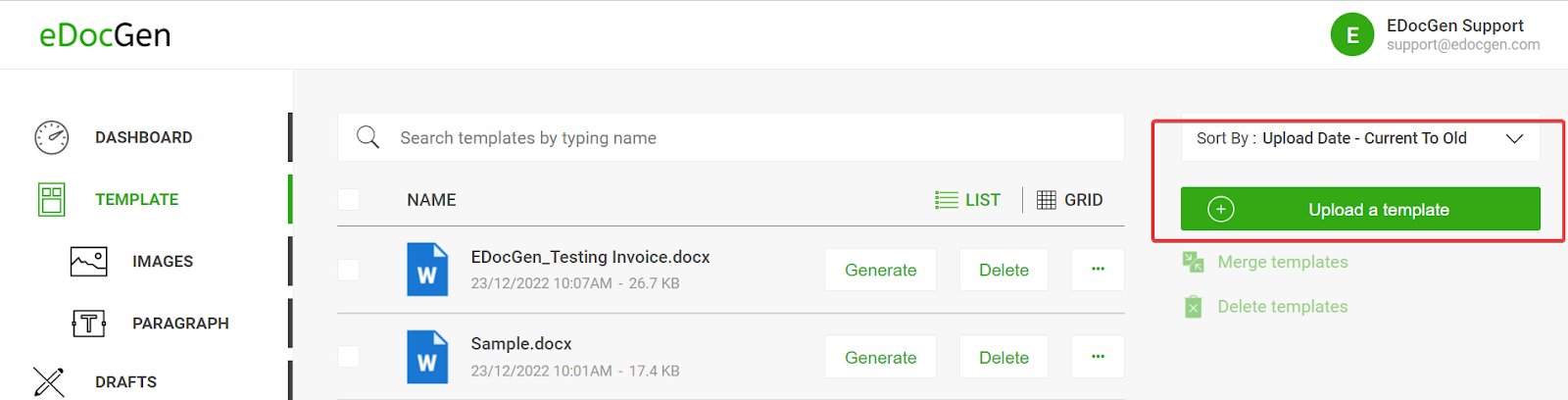
Task: Switch to LIST view
Action: [x=968, y=200]
